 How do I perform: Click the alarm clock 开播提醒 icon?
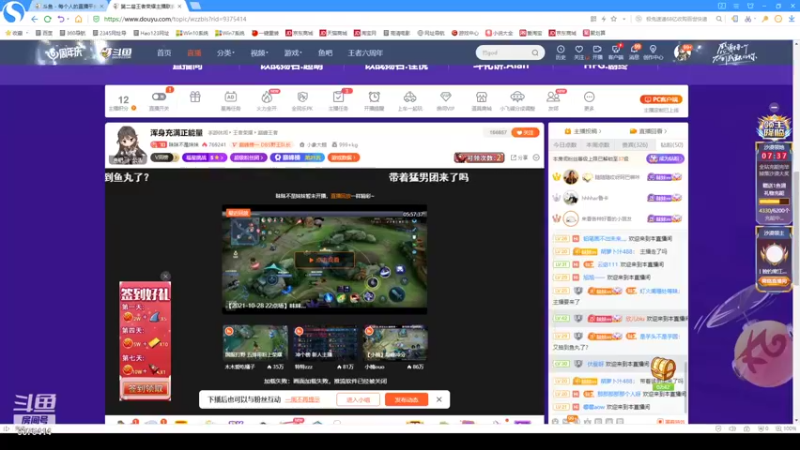click(374, 97)
